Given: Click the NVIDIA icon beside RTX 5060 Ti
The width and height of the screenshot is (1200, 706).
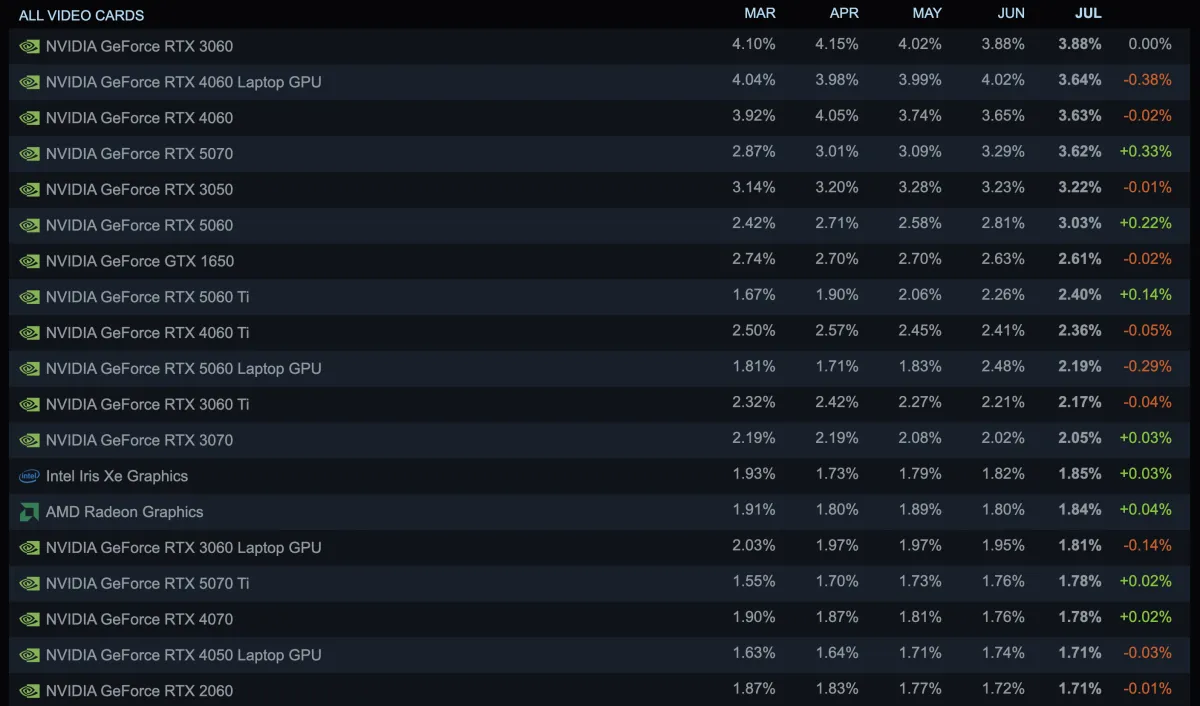Looking at the screenshot, I should [29, 297].
